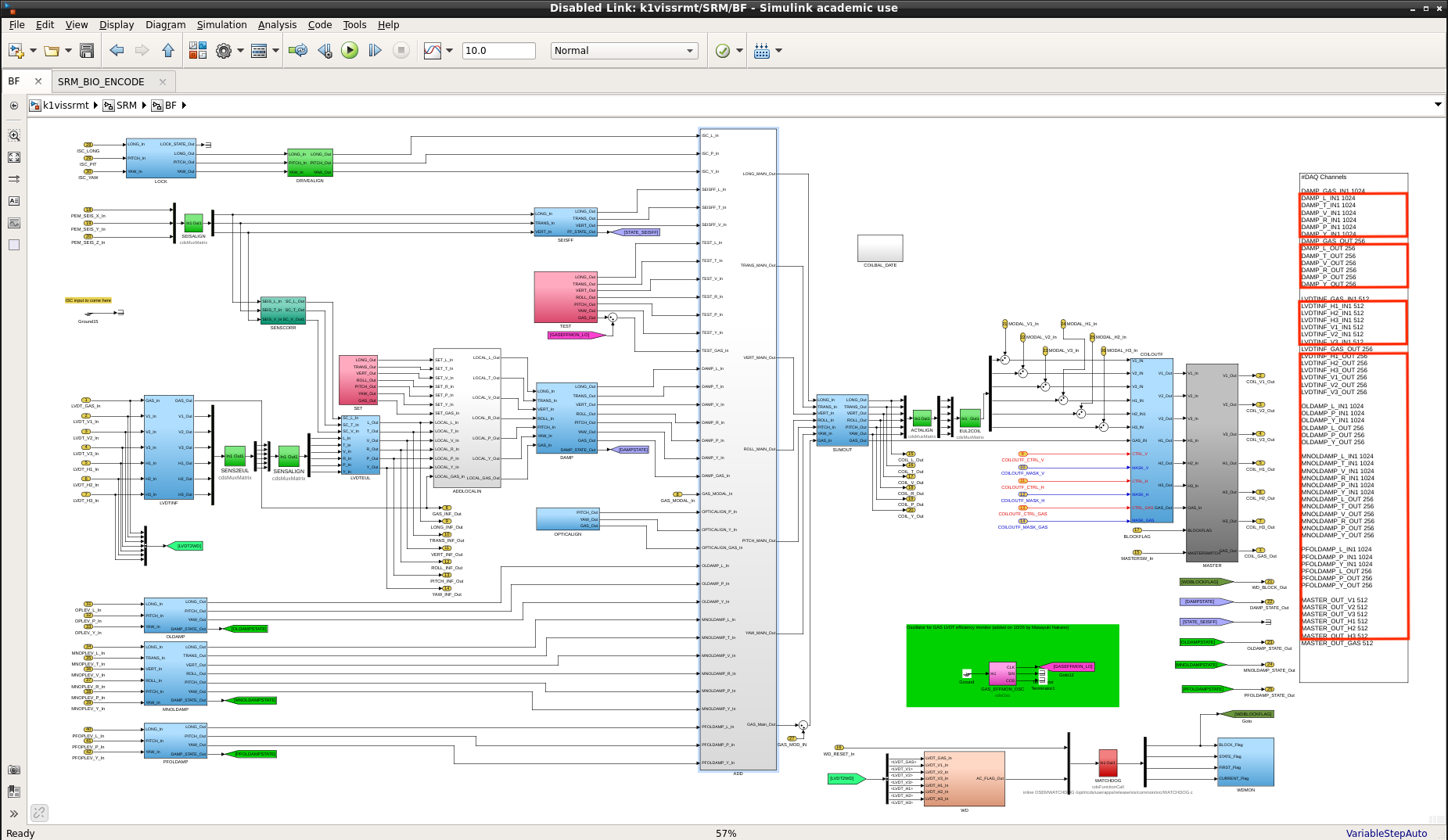
Task: Open the Edit menu
Action: point(45,25)
